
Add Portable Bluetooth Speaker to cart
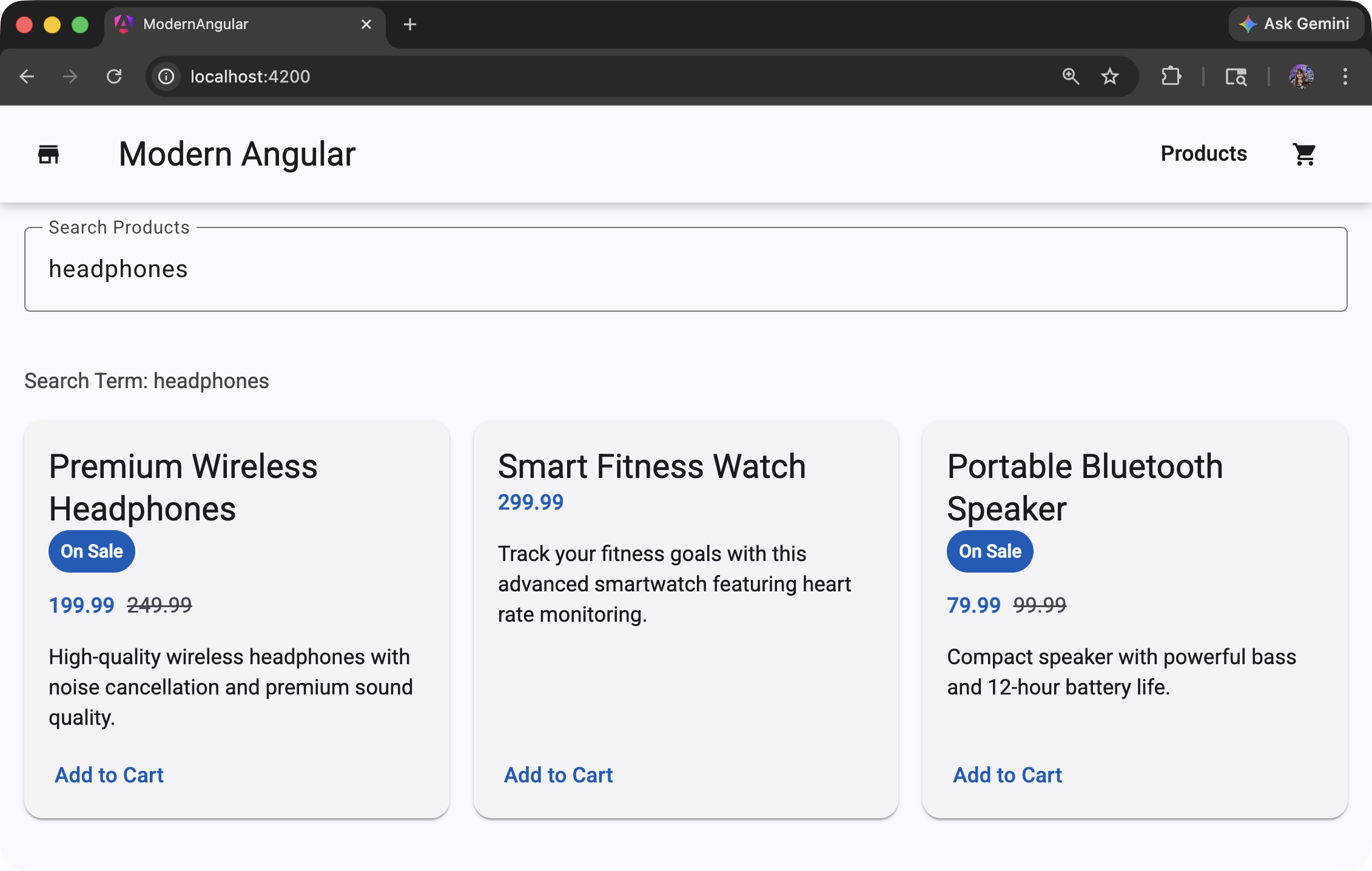click(1007, 775)
